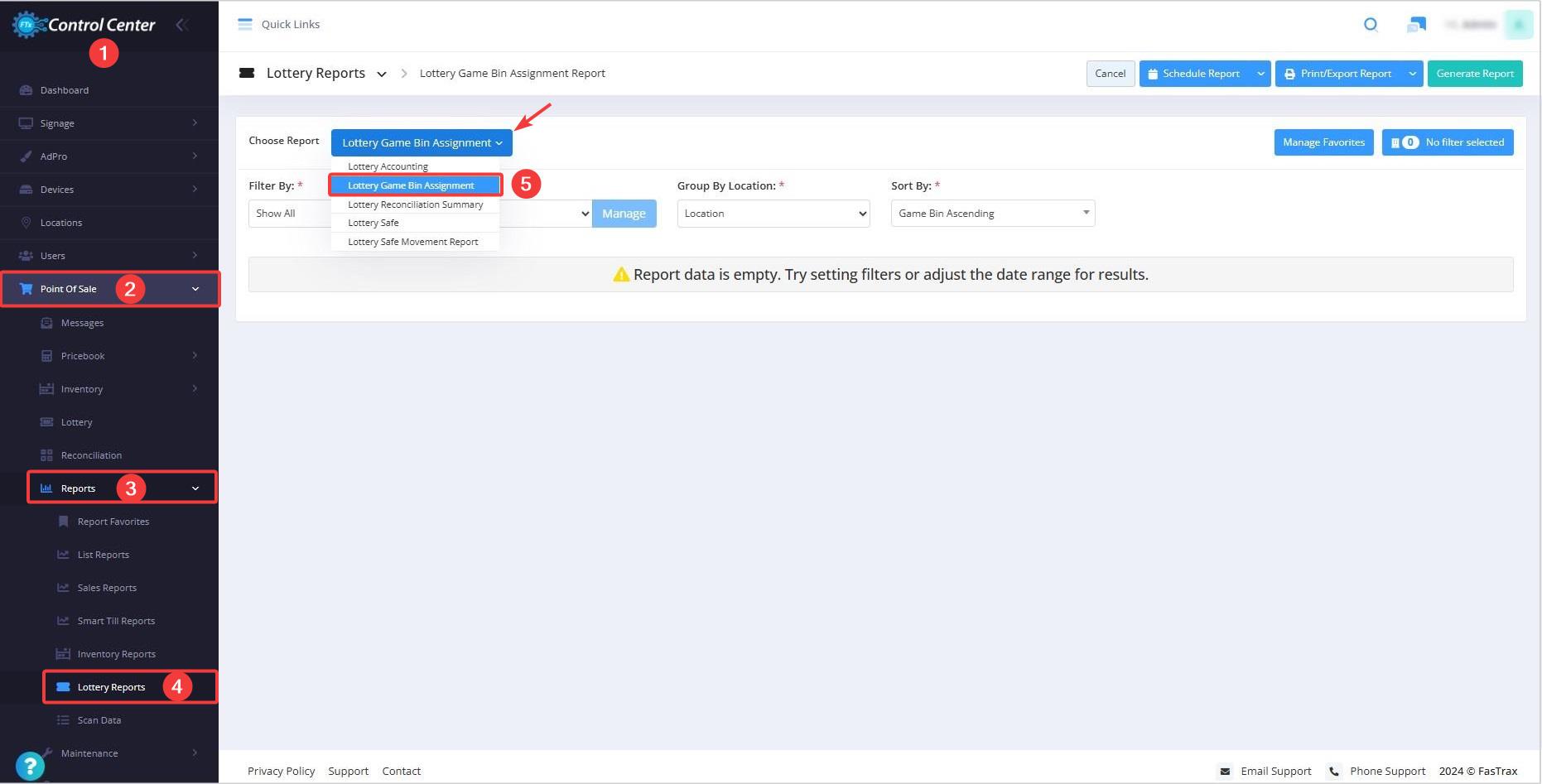Click the Print/Export Report button
The image size is (1542, 784).
pyautogui.click(x=1339, y=74)
